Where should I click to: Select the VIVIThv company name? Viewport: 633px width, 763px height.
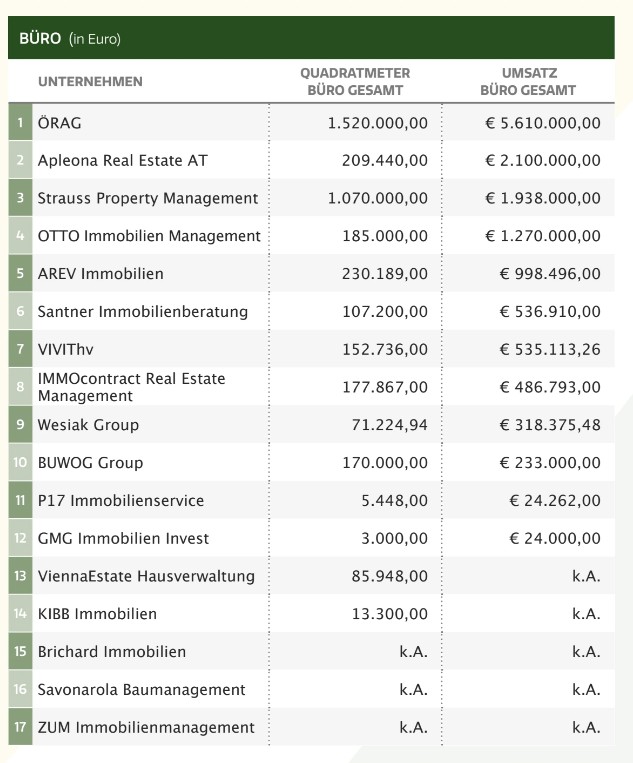tap(65, 349)
